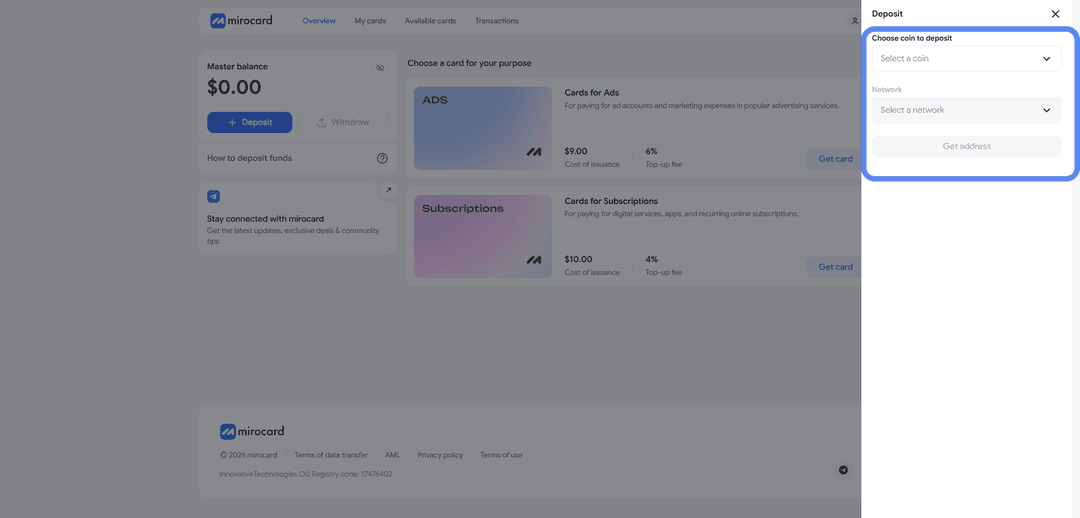Click the Stay connected with mirocard heading
The height and width of the screenshot is (518, 1080).
pos(265,219)
